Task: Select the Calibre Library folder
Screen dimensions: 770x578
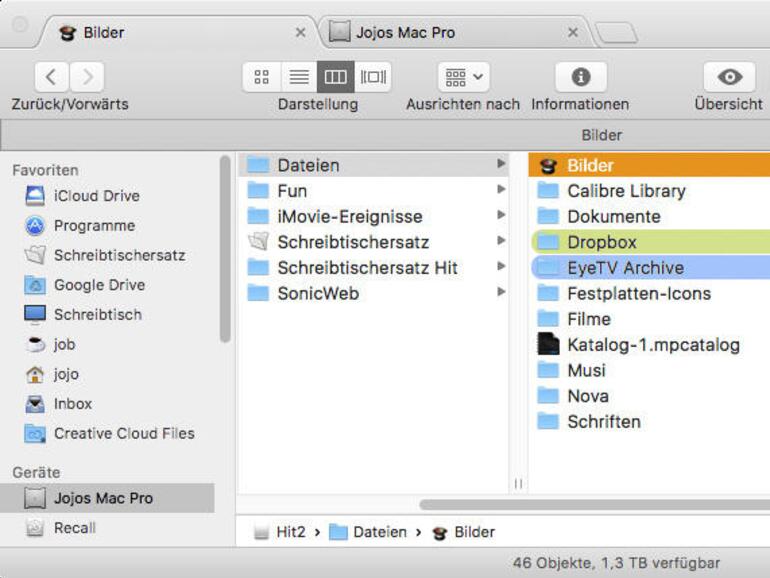Action: pyautogui.click(x=649, y=191)
